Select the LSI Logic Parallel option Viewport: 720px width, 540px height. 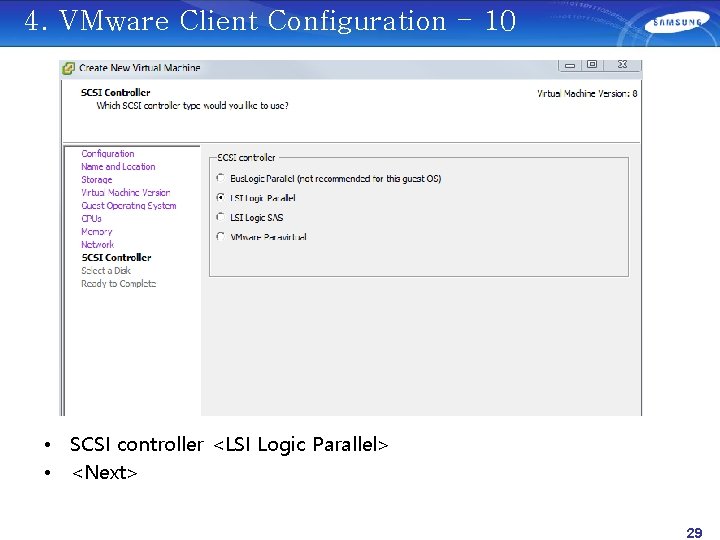tap(221, 198)
